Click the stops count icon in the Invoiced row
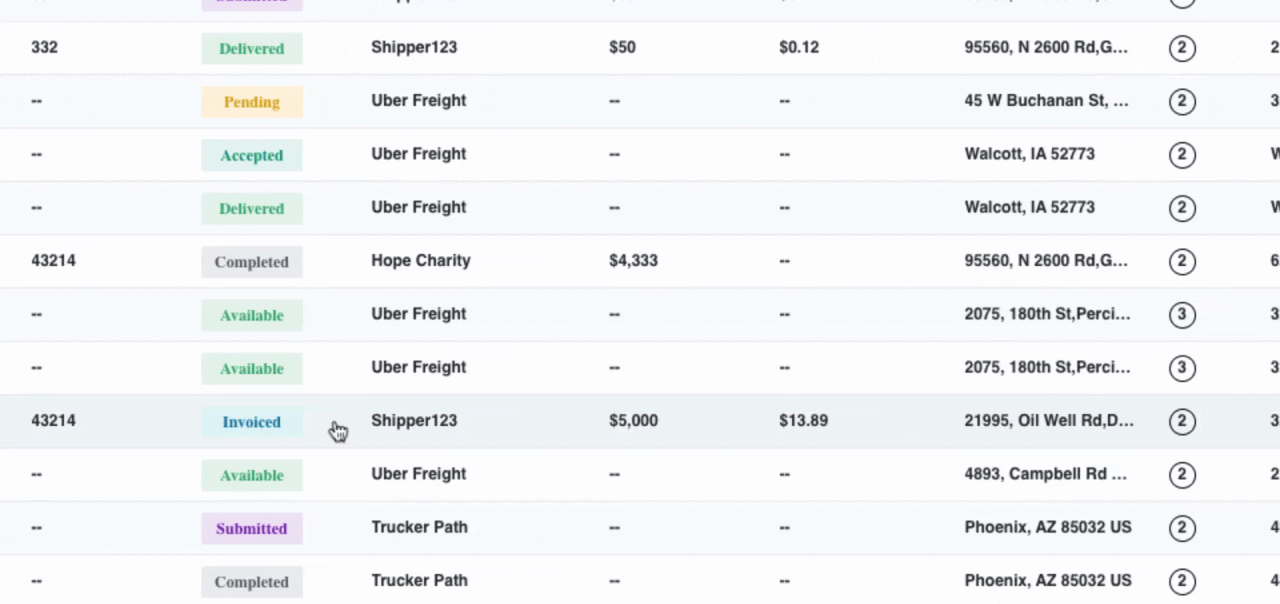Image resolution: width=1280 pixels, height=604 pixels. coord(1182,421)
